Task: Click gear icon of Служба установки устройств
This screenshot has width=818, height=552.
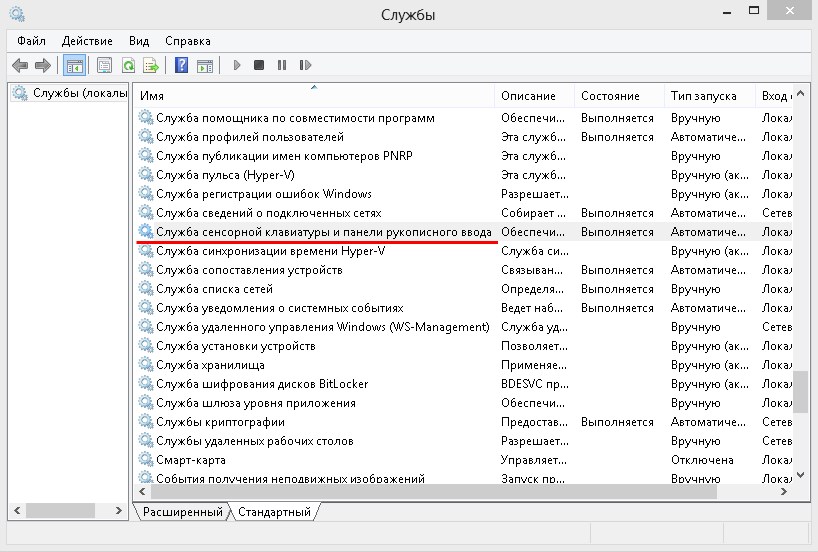Action: click(x=146, y=345)
